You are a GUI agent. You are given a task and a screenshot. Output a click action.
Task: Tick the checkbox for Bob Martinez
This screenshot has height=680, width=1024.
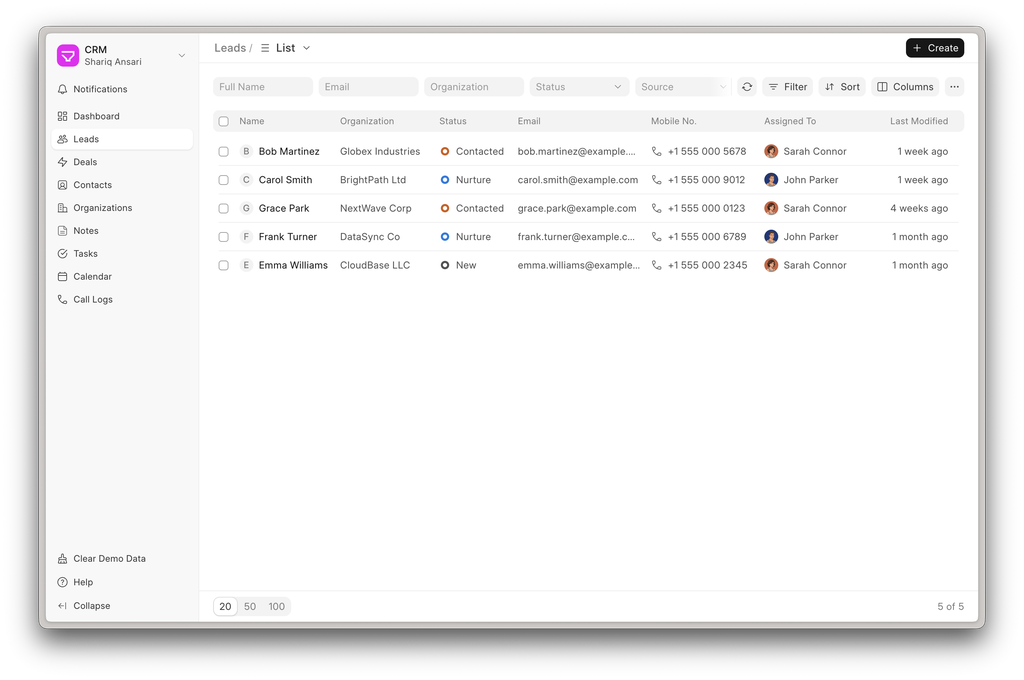224,152
